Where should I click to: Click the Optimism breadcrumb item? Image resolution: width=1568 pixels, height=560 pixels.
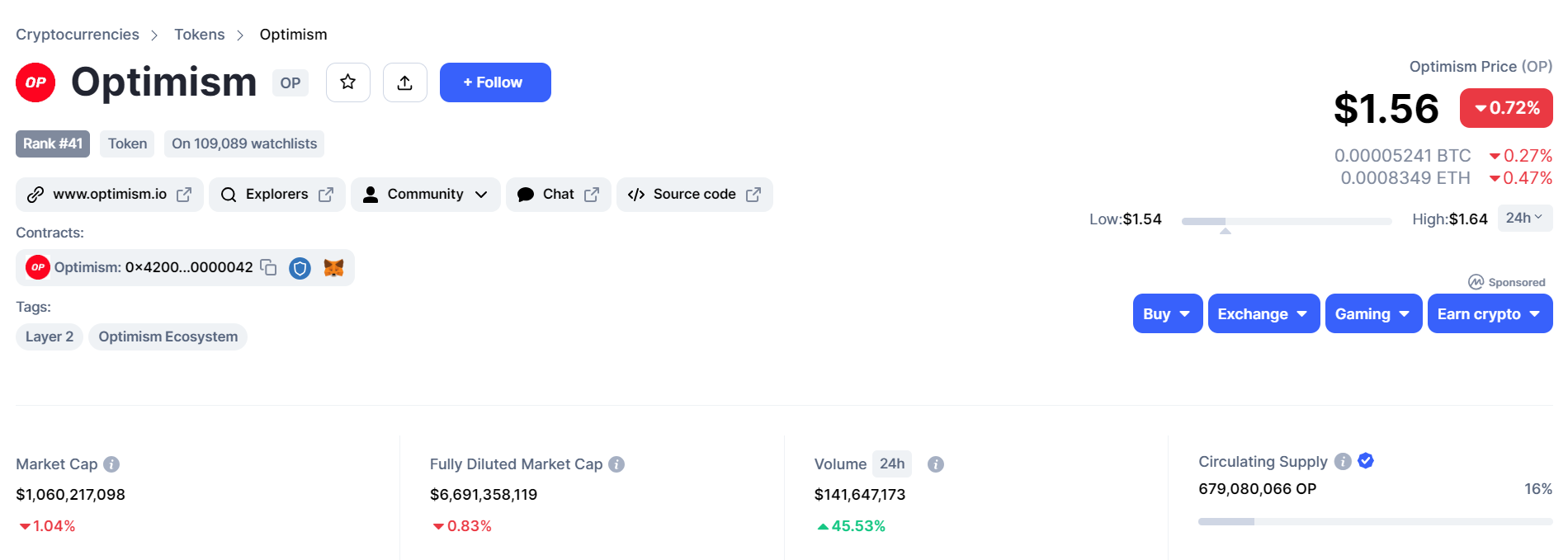[x=294, y=35]
